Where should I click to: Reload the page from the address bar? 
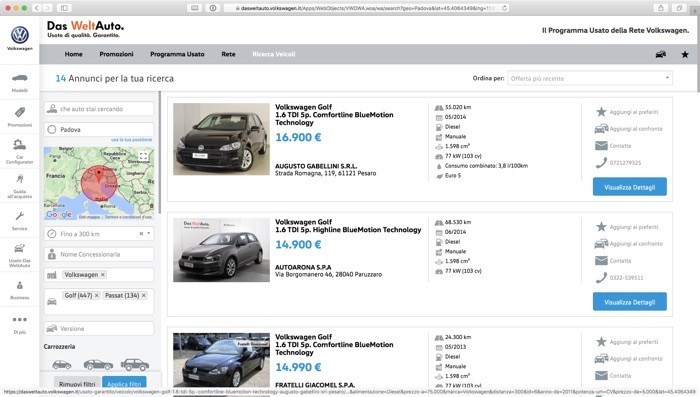504,8
